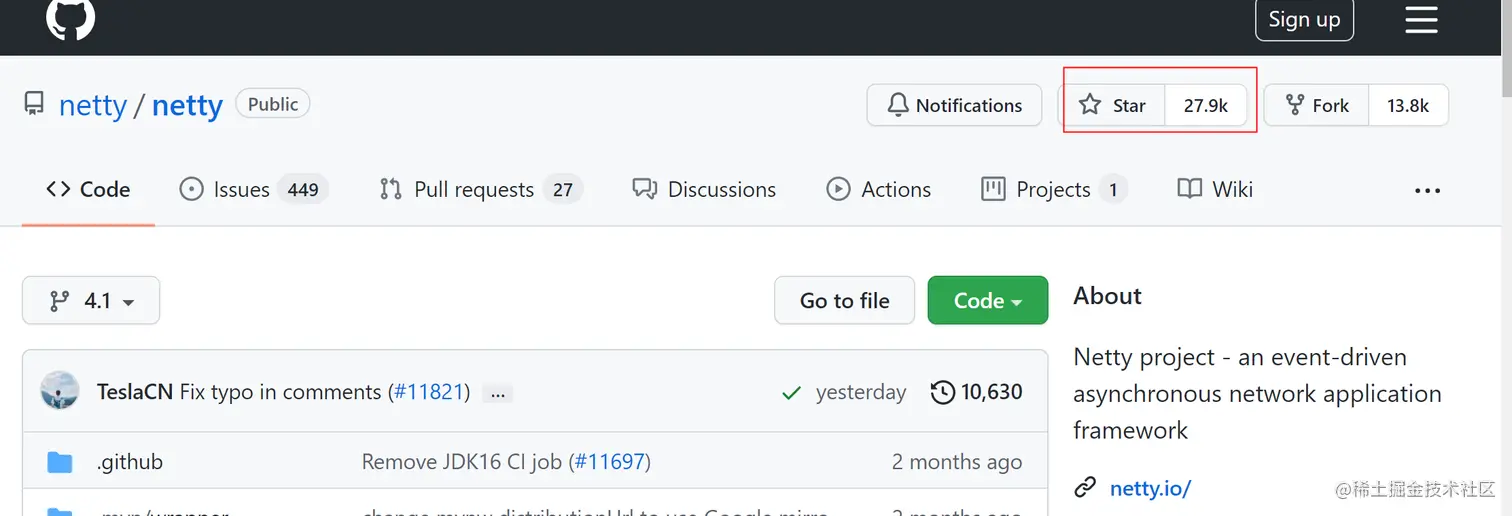Screen dimensions: 1512x516
Task: Show more repository tabs via ellipsis
Action: point(1427,190)
